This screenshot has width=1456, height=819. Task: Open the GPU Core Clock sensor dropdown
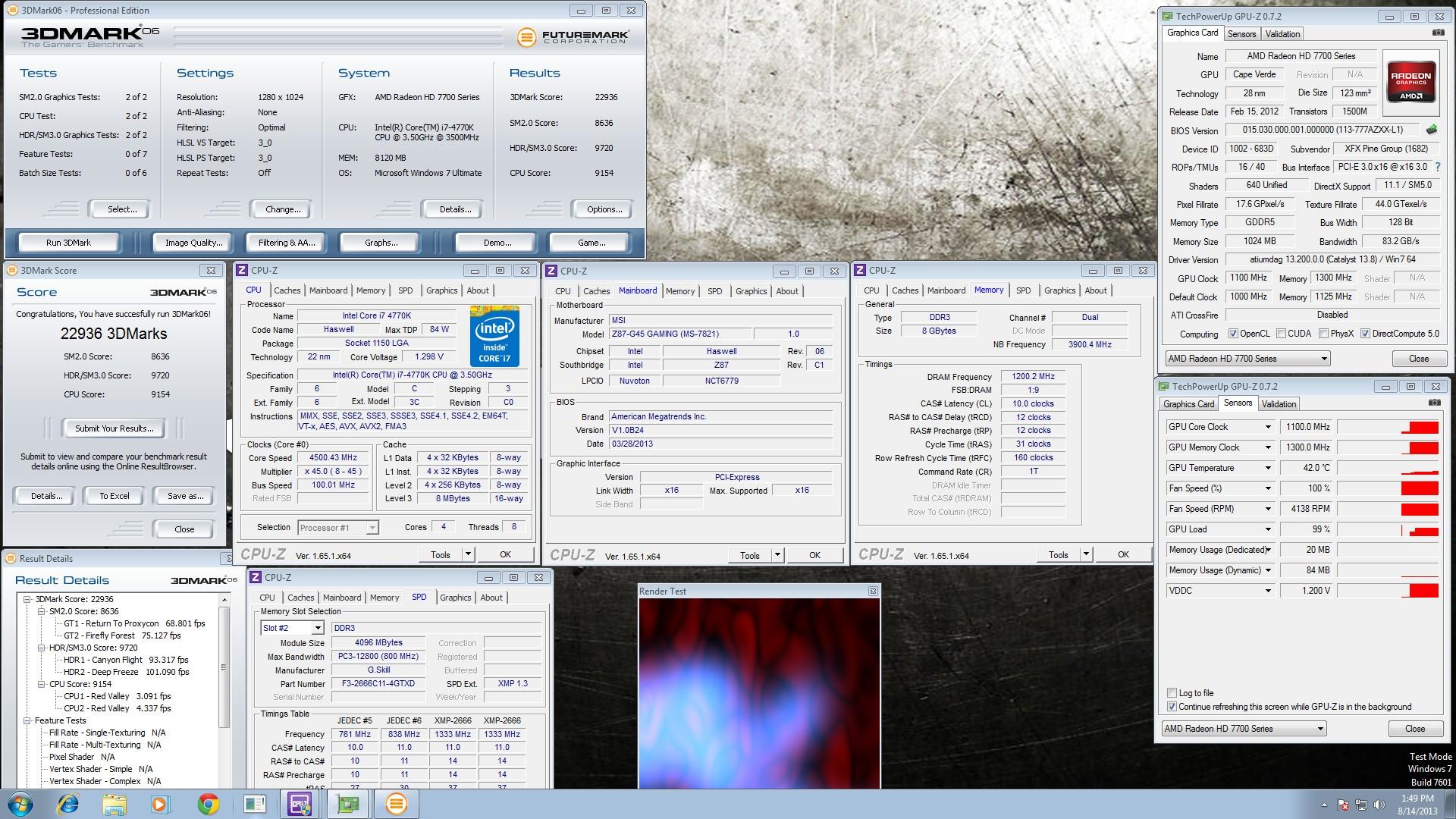click(1267, 427)
